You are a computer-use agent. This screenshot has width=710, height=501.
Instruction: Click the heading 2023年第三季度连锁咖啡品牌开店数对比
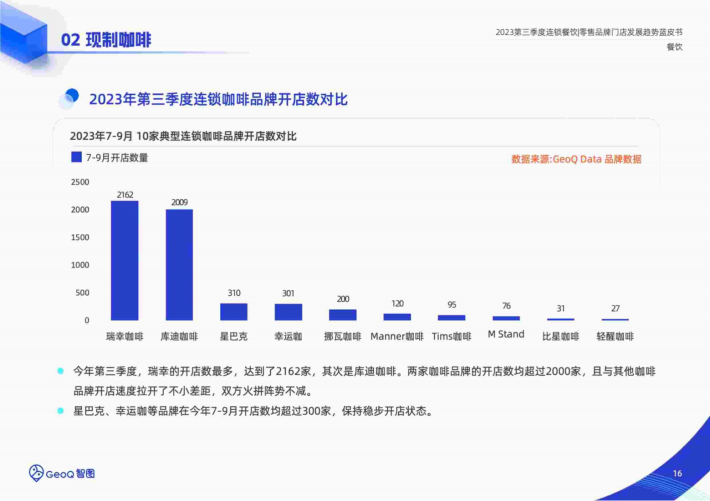pyautogui.click(x=218, y=99)
